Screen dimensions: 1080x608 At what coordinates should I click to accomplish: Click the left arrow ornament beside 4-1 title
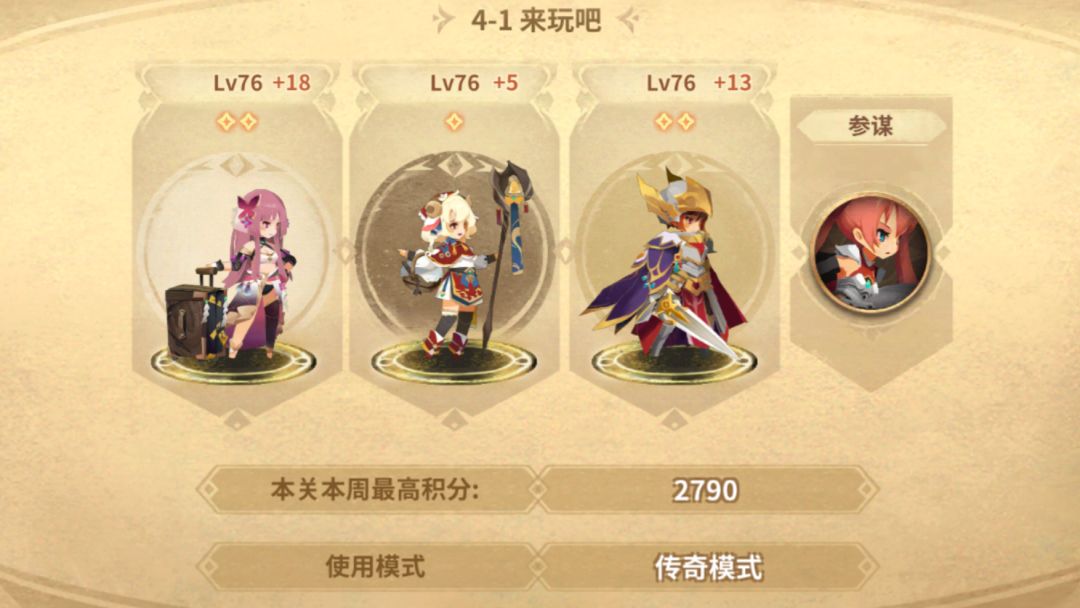click(444, 20)
